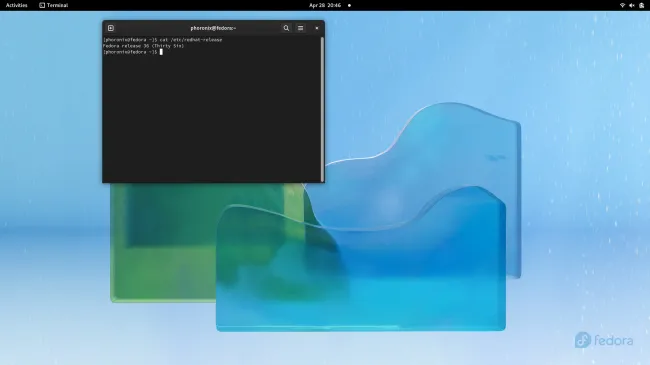Open the Activities overview

tap(17, 5)
